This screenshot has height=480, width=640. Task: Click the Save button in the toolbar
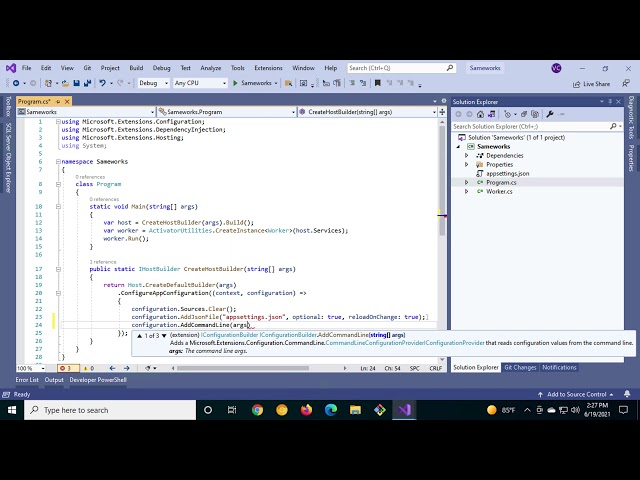[76, 83]
